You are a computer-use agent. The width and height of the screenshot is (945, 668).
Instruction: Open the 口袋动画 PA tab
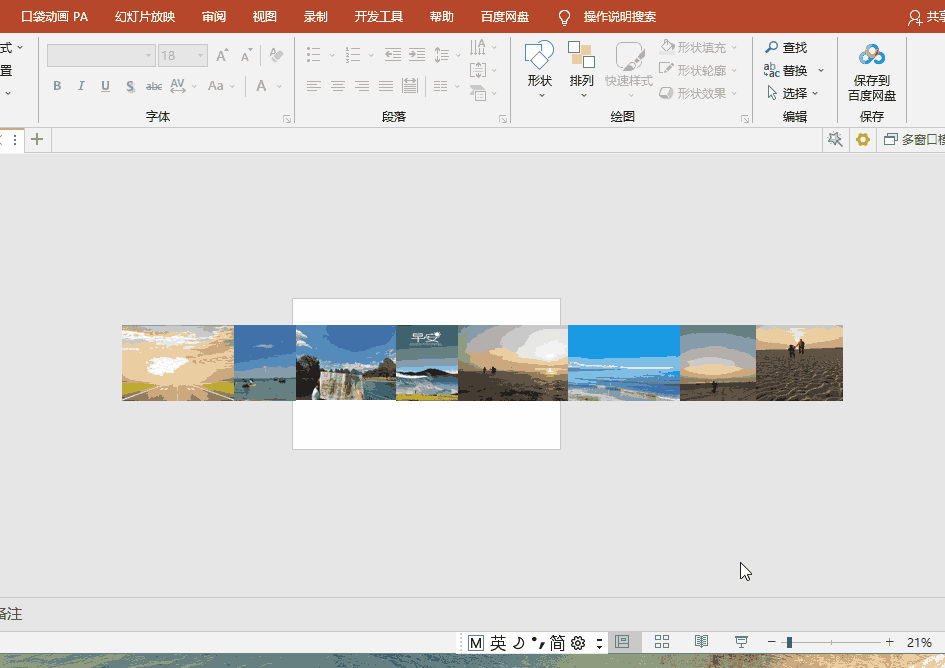point(54,16)
